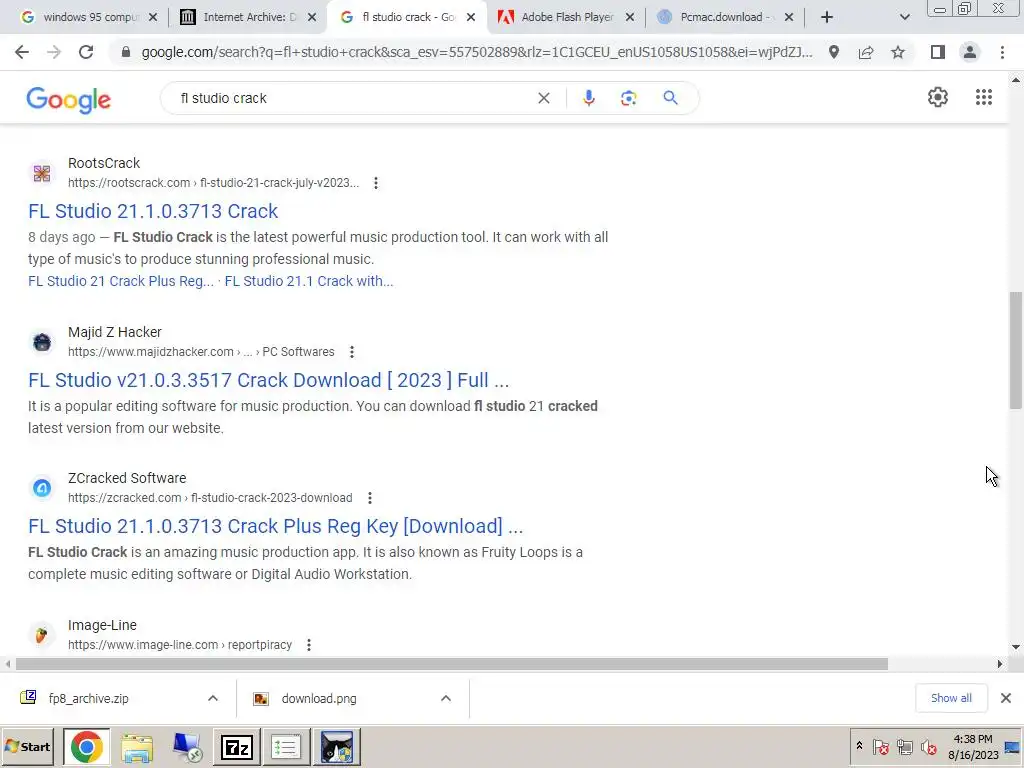Click the Majid Z Hacker site favicon
Viewport: 1024px width, 768px height.
pos(42,342)
